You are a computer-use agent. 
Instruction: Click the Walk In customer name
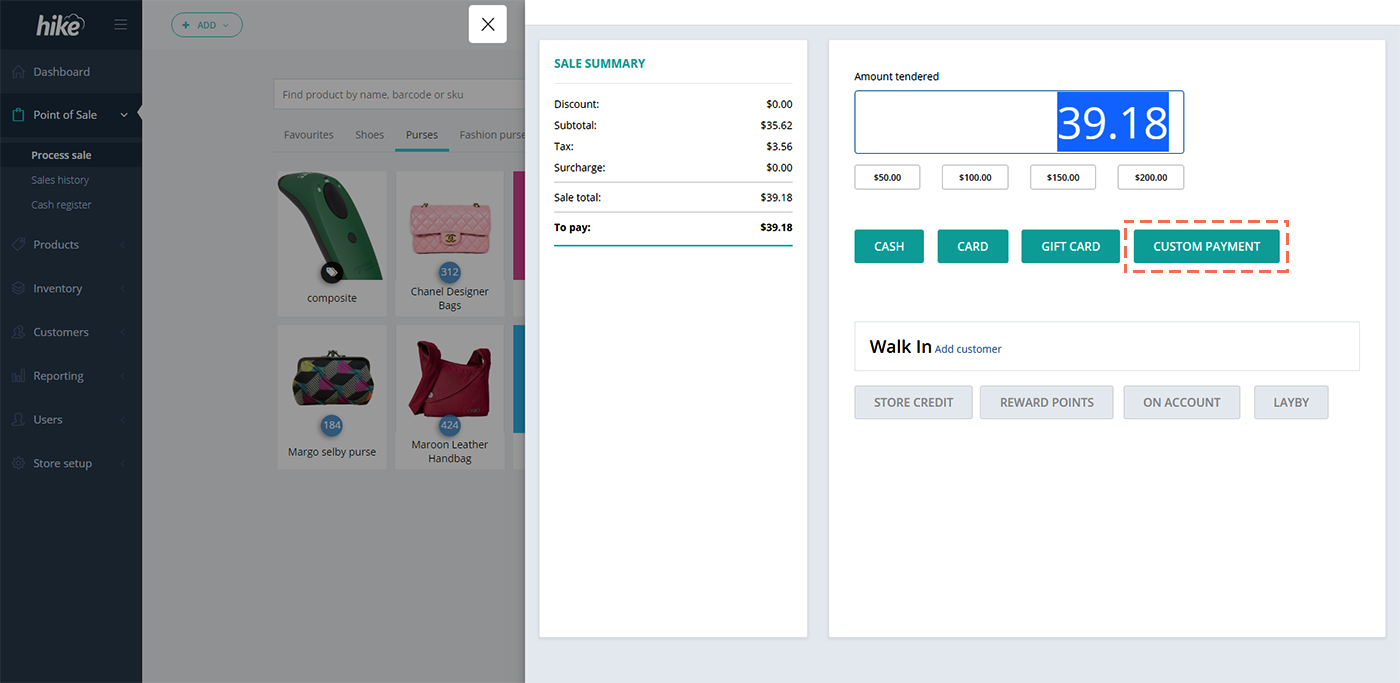(x=900, y=347)
